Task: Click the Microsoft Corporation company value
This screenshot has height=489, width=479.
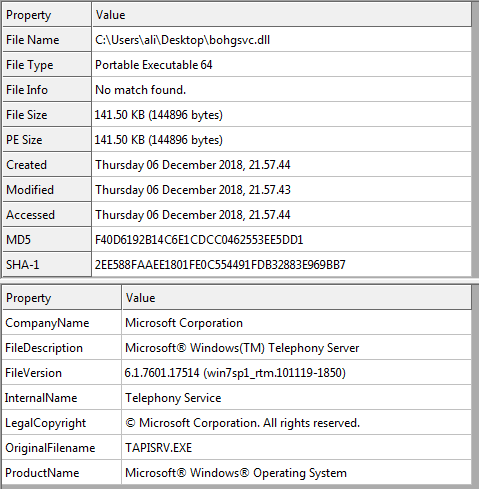Action: [x=184, y=323]
